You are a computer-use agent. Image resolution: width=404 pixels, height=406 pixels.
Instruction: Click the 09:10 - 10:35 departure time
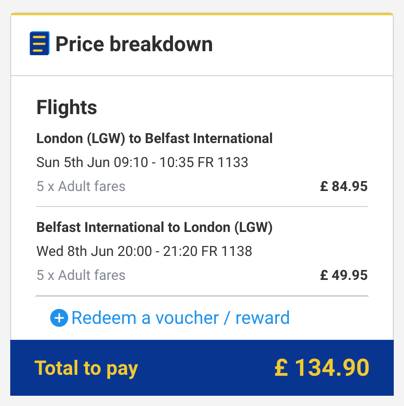click(154, 162)
